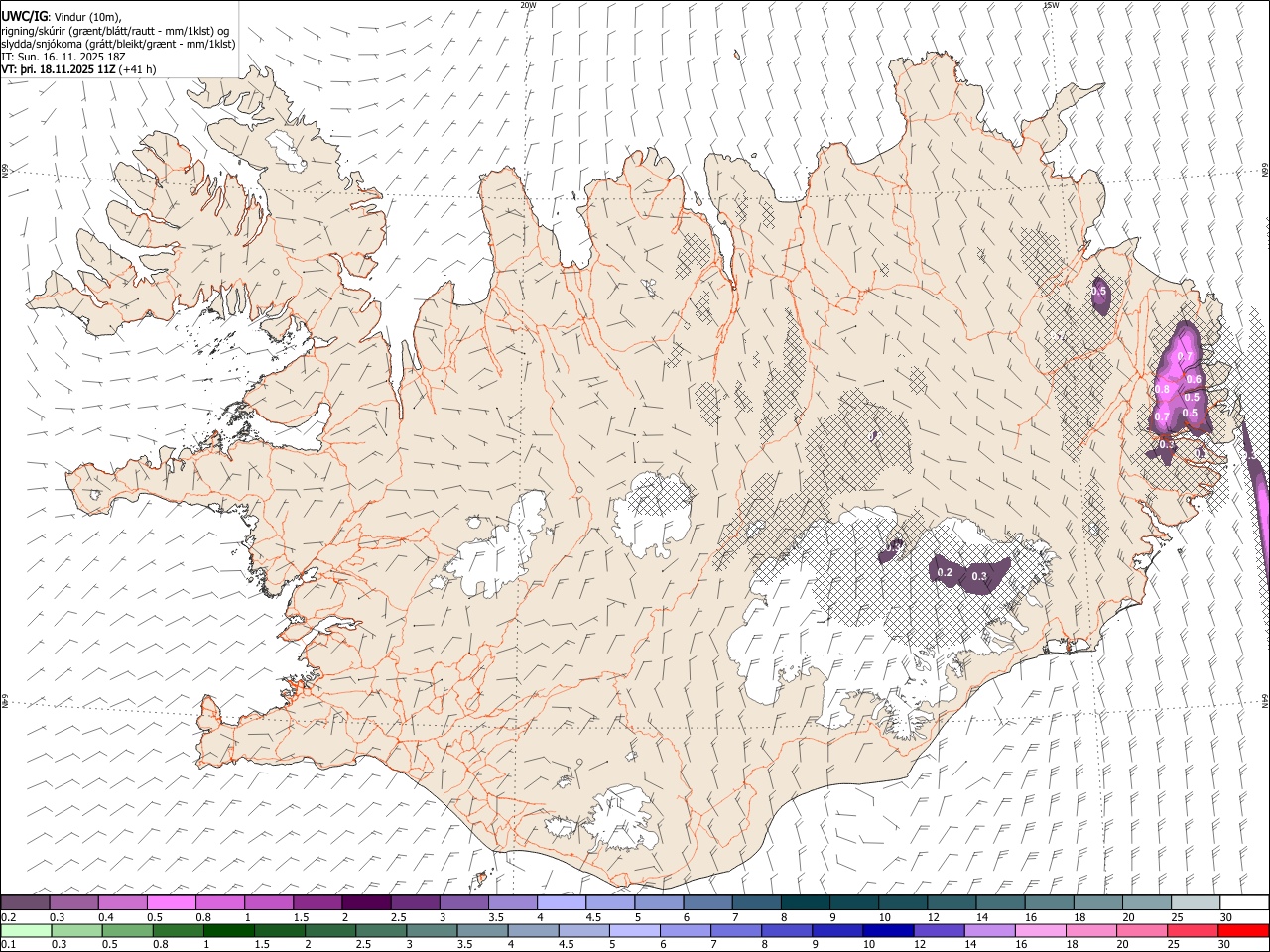Image resolution: width=1270 pixels, height=952 pixels.
Task: Click the UWC/IG title label
Action: pos(24,15)
